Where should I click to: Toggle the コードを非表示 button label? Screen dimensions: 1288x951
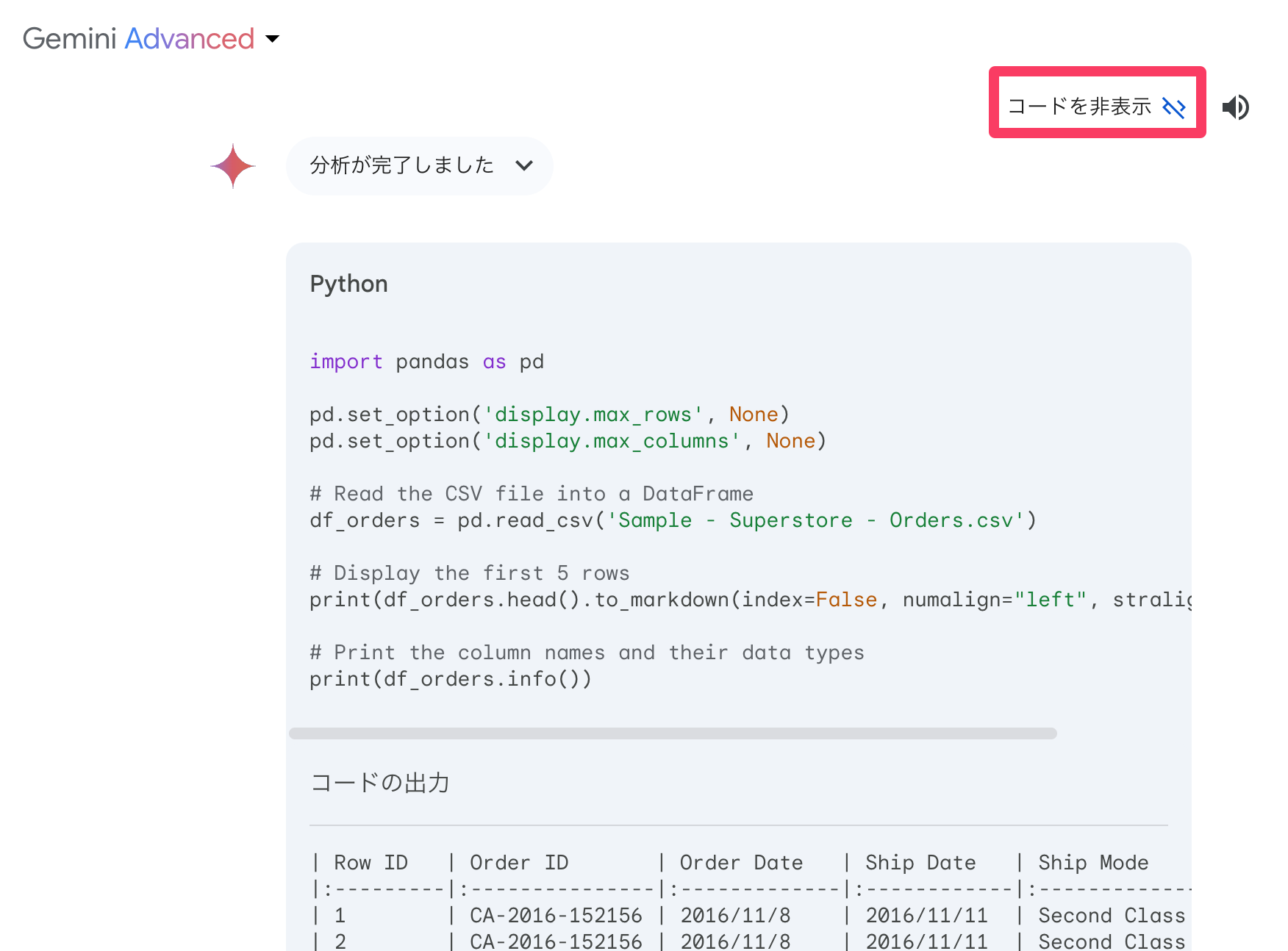click(1078, 107)
